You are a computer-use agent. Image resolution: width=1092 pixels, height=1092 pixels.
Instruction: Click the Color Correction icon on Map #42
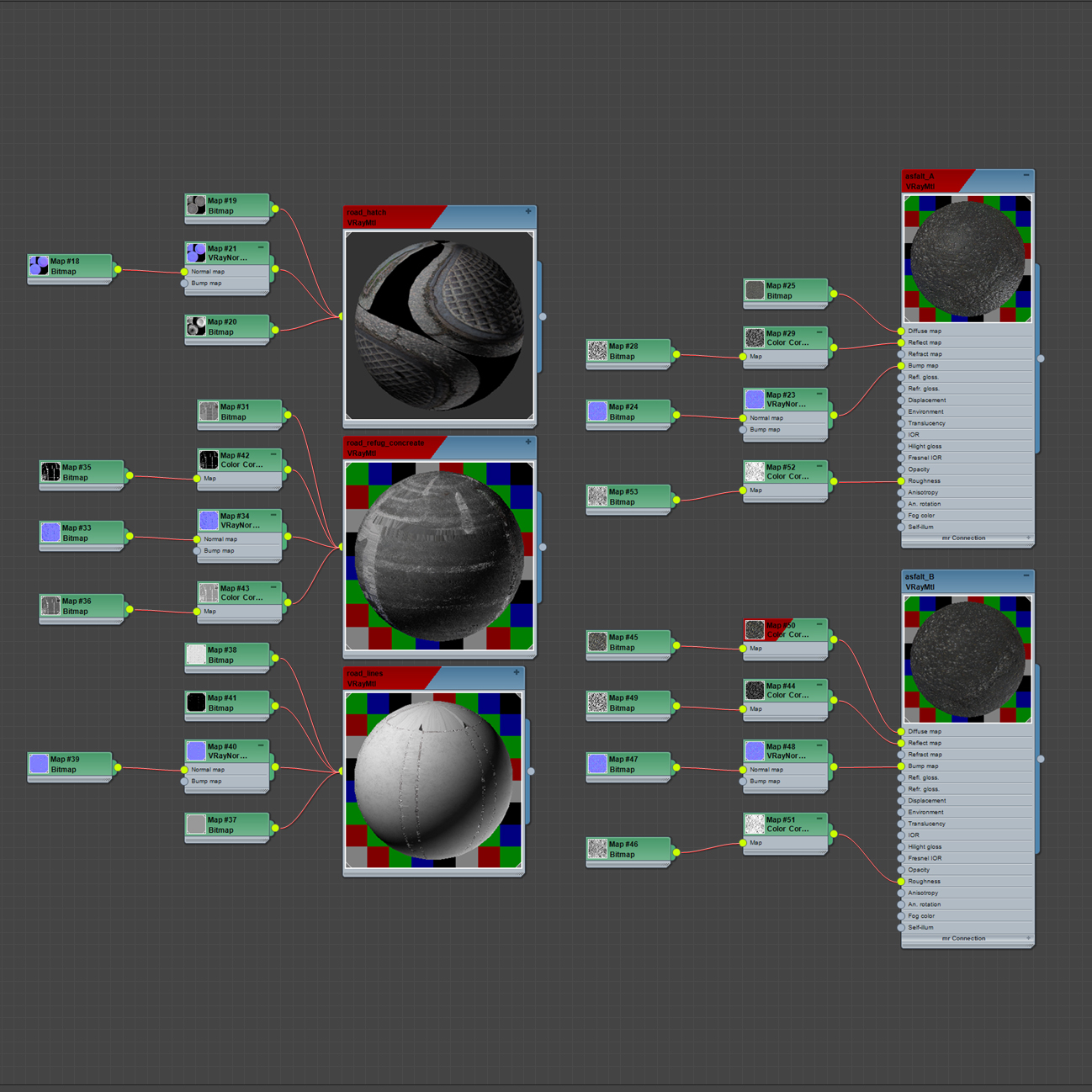coord(208,461)
